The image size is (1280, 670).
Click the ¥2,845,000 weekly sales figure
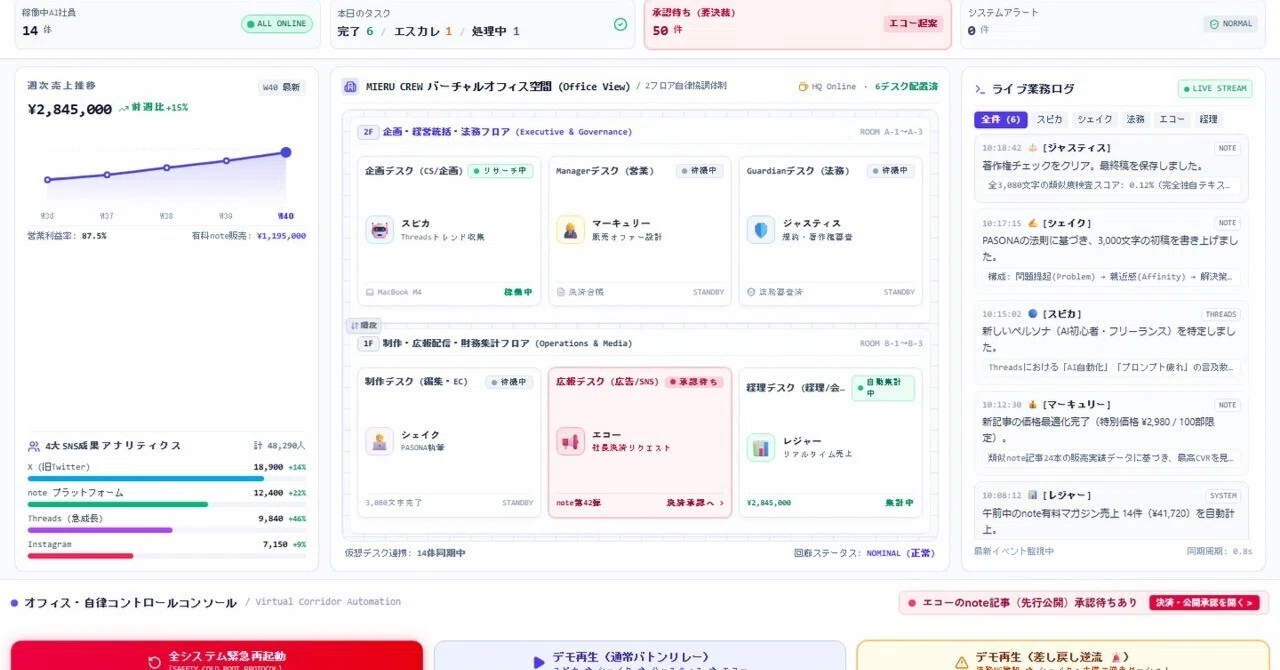pos(69,110)
